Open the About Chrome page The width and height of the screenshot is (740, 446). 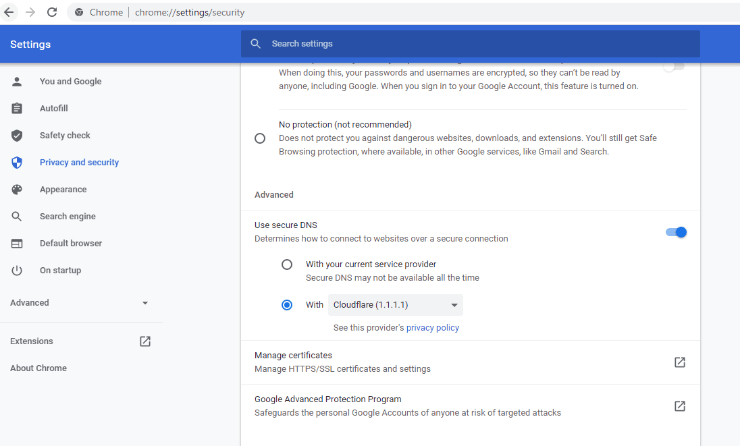[38, 368]
